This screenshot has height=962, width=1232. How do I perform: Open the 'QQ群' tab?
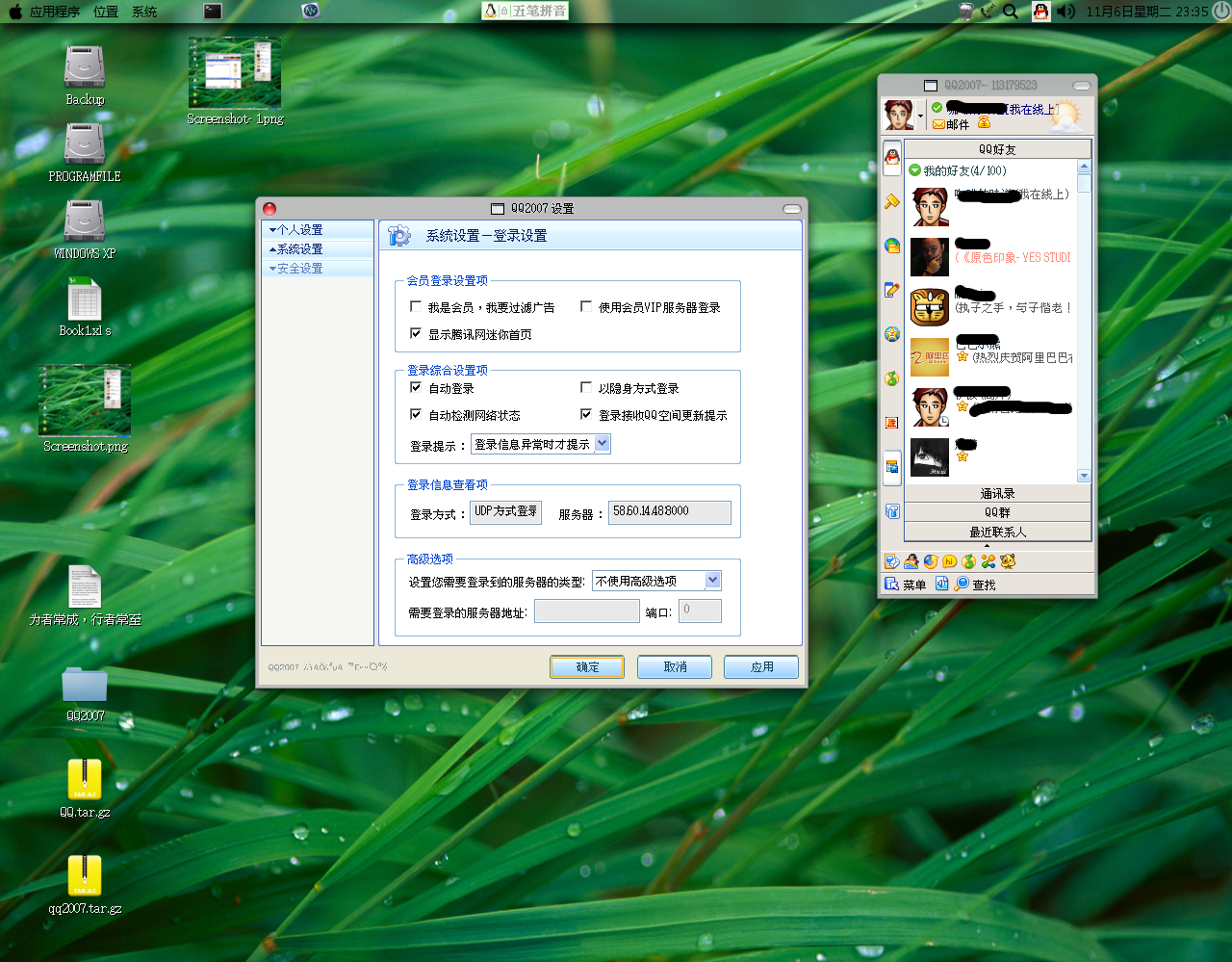tap(997, 512)
